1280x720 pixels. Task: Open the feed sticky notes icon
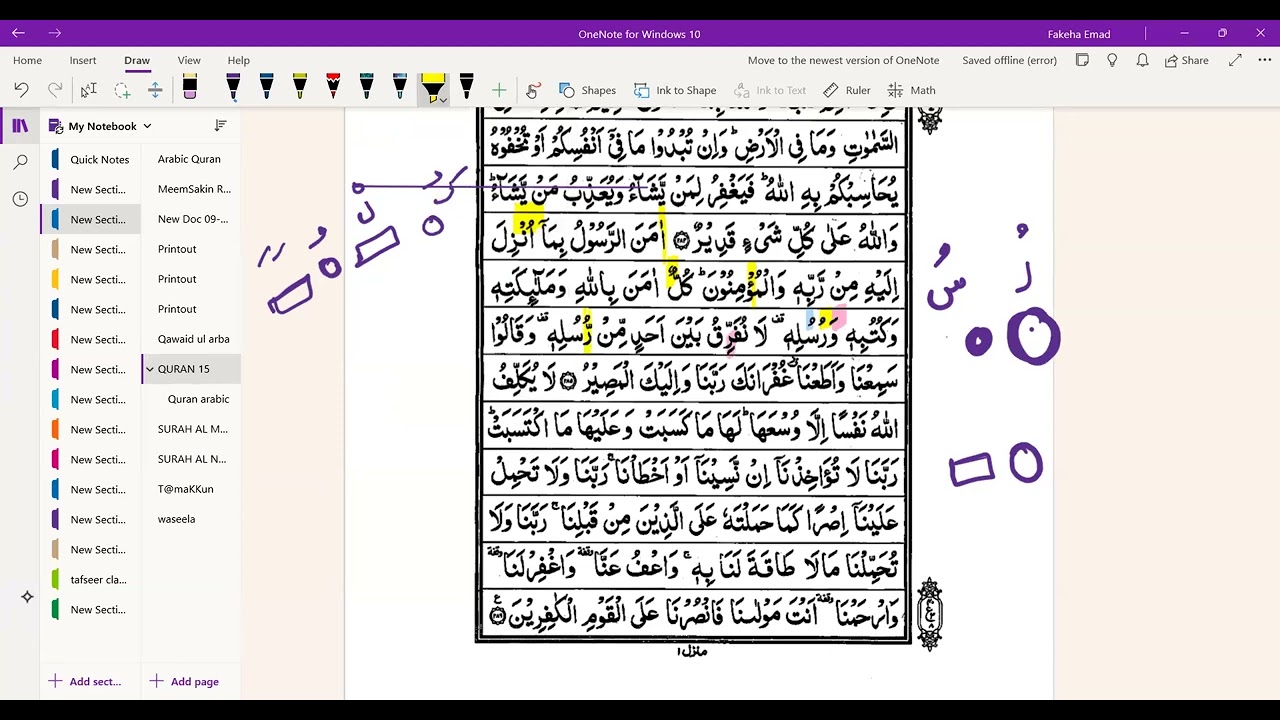[x=1082, y=60]
